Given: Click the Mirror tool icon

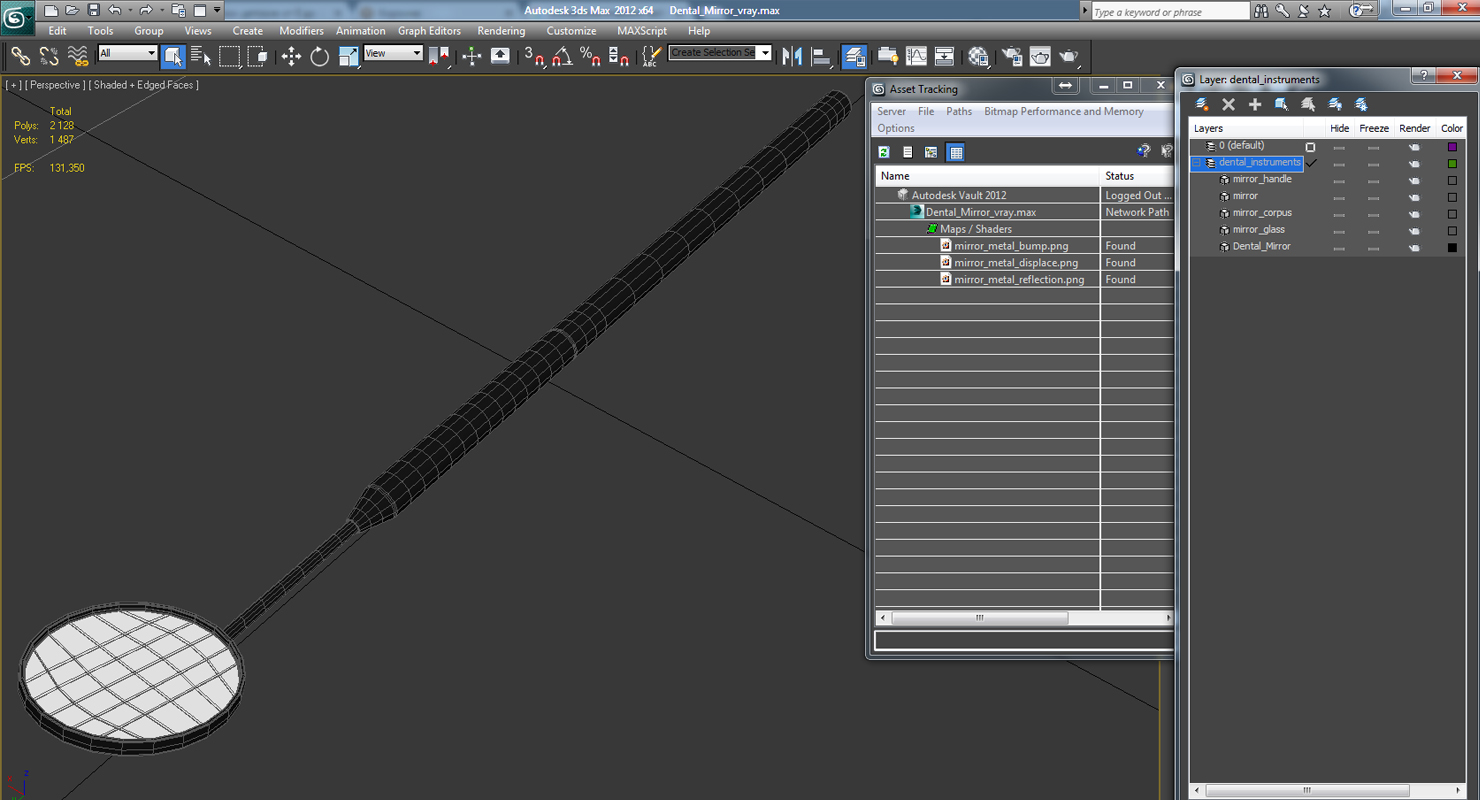Looking at the screenshot, I should pyautogui.click(x=792, y=57).
